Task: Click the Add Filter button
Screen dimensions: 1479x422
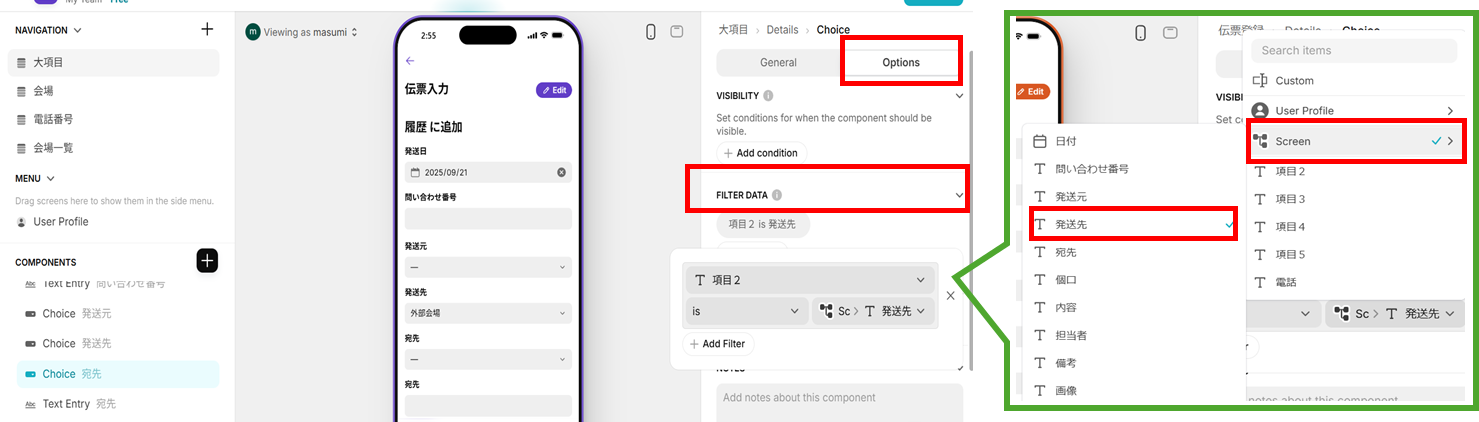Action: pyautogui.click(x=719, y=344)
